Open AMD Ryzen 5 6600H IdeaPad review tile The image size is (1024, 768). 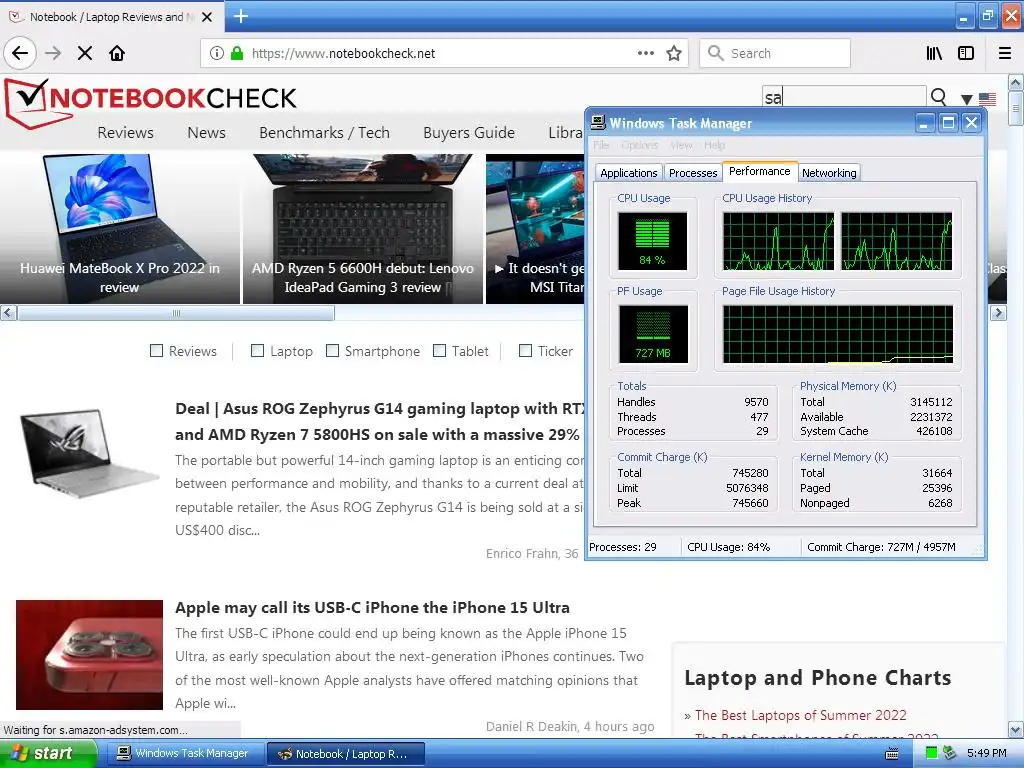pos(362,229)
